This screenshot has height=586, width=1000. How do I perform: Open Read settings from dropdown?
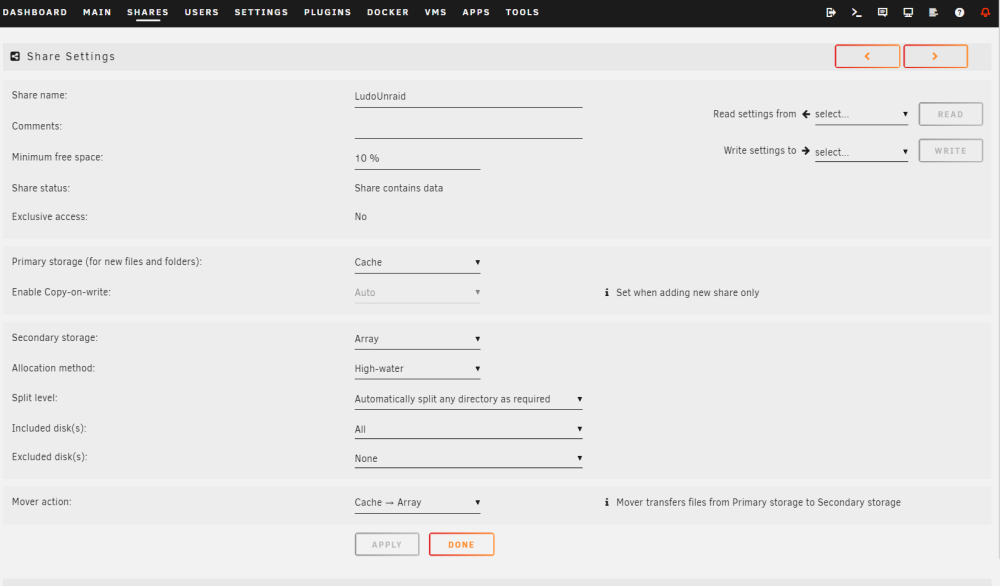(861, 114)
